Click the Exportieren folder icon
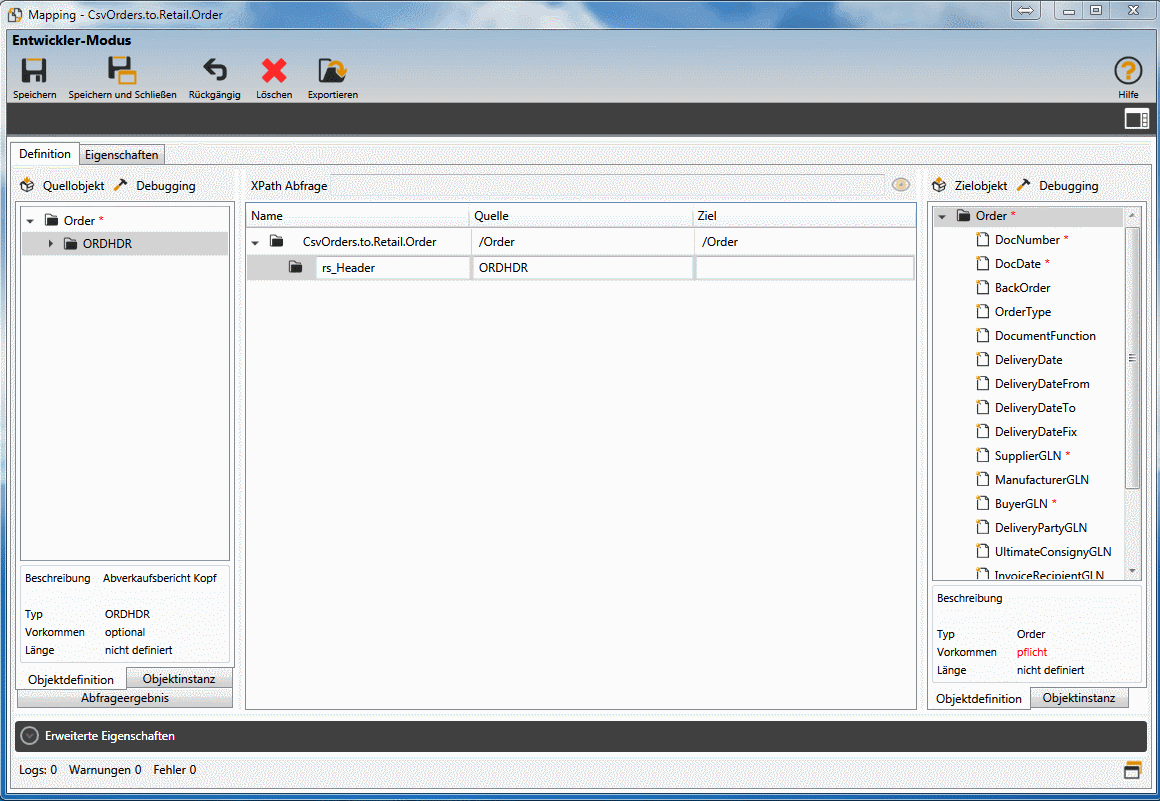 click(332, 71)
